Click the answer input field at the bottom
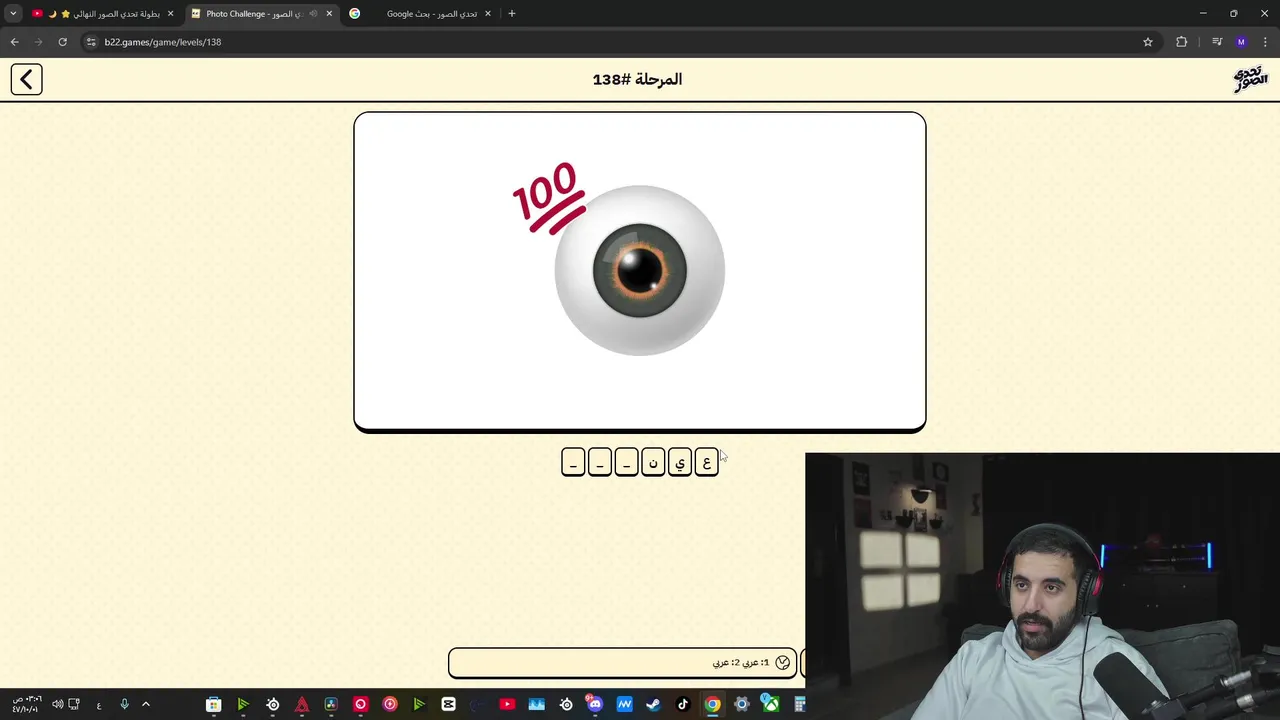 click(622, 662)
